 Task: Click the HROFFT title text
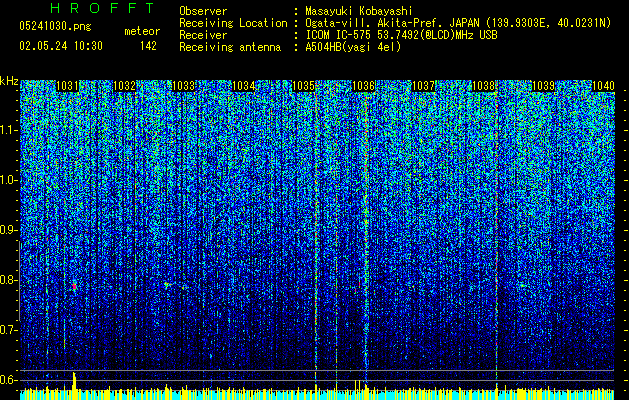(103, 8)
